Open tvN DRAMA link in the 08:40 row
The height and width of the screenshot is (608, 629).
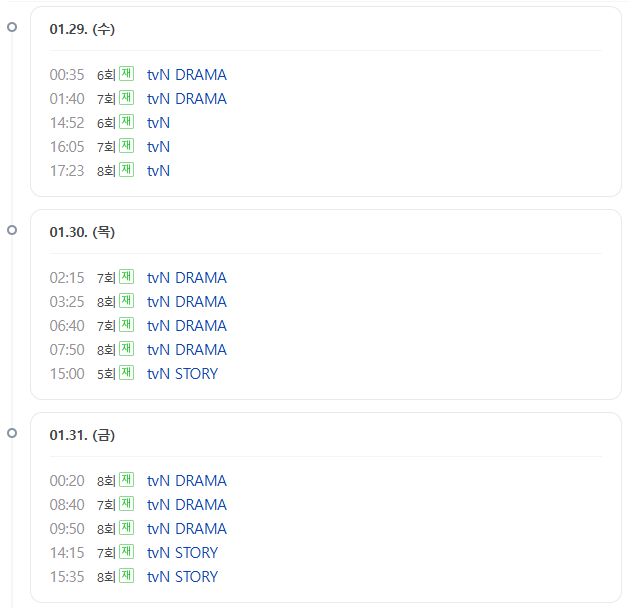(x=187, y=505)
